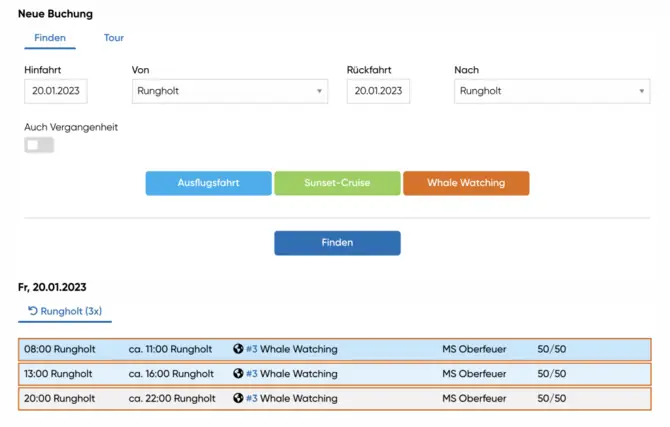Click the Hinfahrt date field
The image size is (670, 427).
click(x=56, y=91)
